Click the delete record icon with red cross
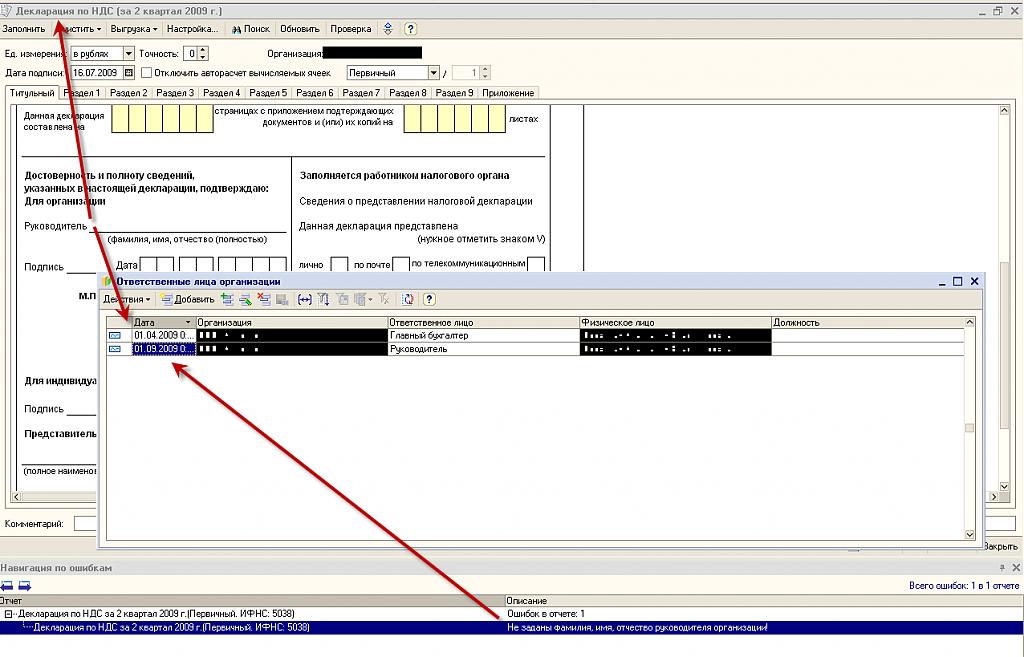1024x657 pixels. [265, 299]
